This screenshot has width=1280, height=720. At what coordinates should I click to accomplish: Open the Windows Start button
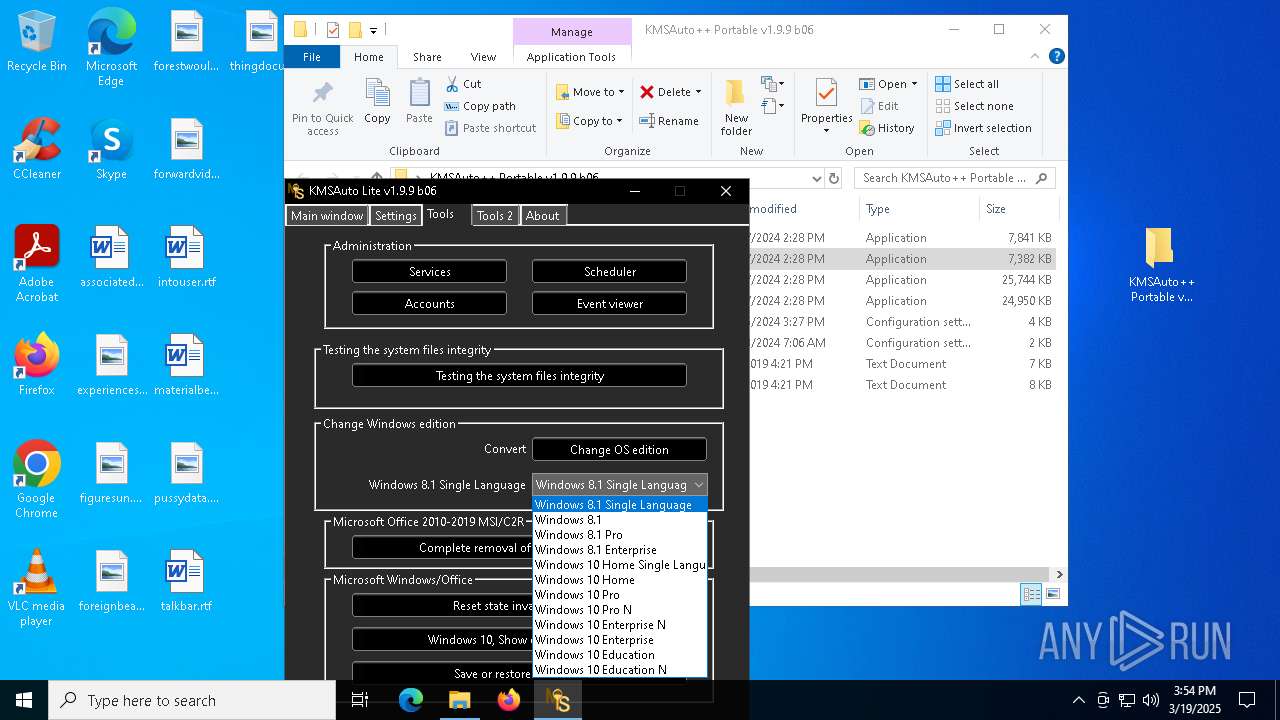click(24, 700)
